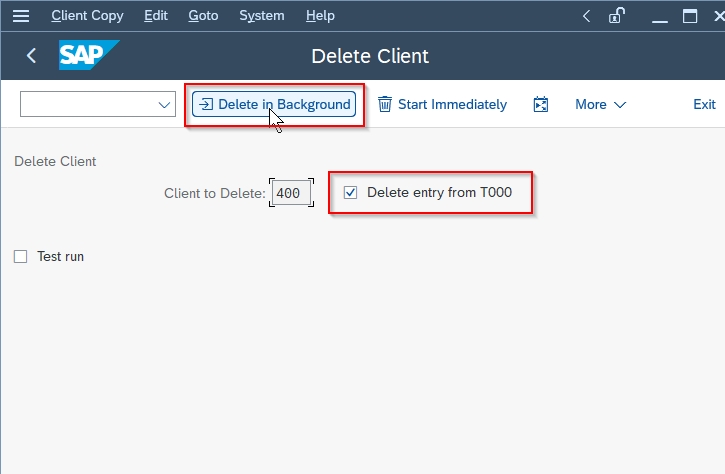Screen dimensions: 725x474
Task: Toggle Delete entry from T000 checkbox
Action: click(350, 192)
